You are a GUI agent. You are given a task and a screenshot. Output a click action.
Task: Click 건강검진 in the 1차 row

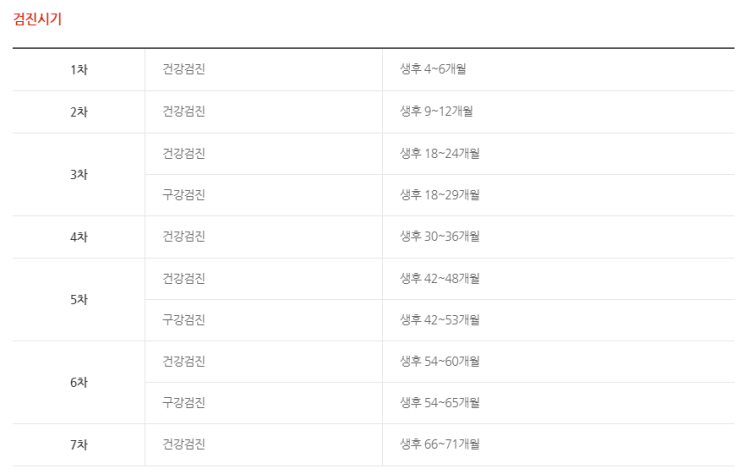(184, 70)
